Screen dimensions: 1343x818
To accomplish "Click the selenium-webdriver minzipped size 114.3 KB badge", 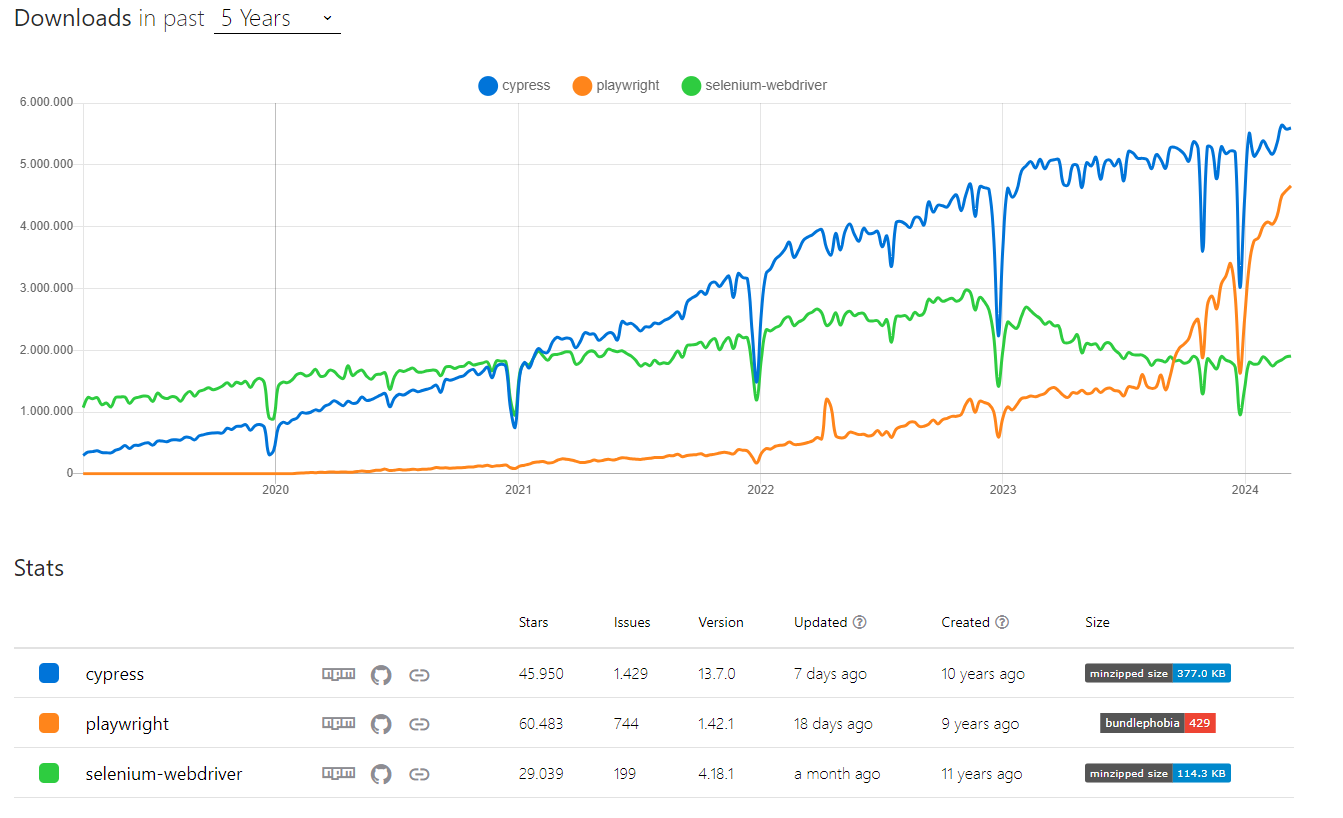I will click(x=1157, y=773).
